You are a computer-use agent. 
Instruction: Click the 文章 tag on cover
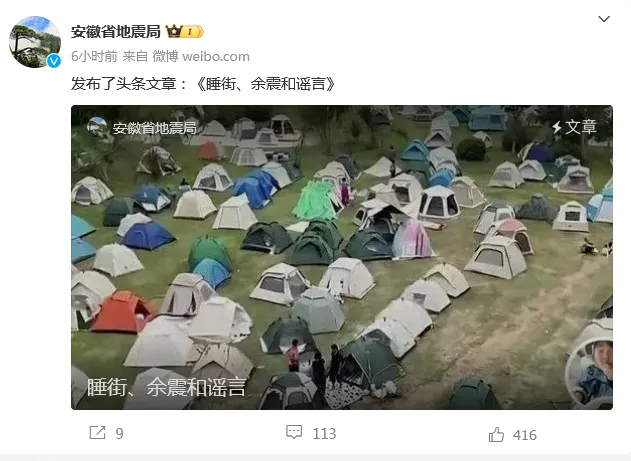pyautogui.click(x=581, y=127)
